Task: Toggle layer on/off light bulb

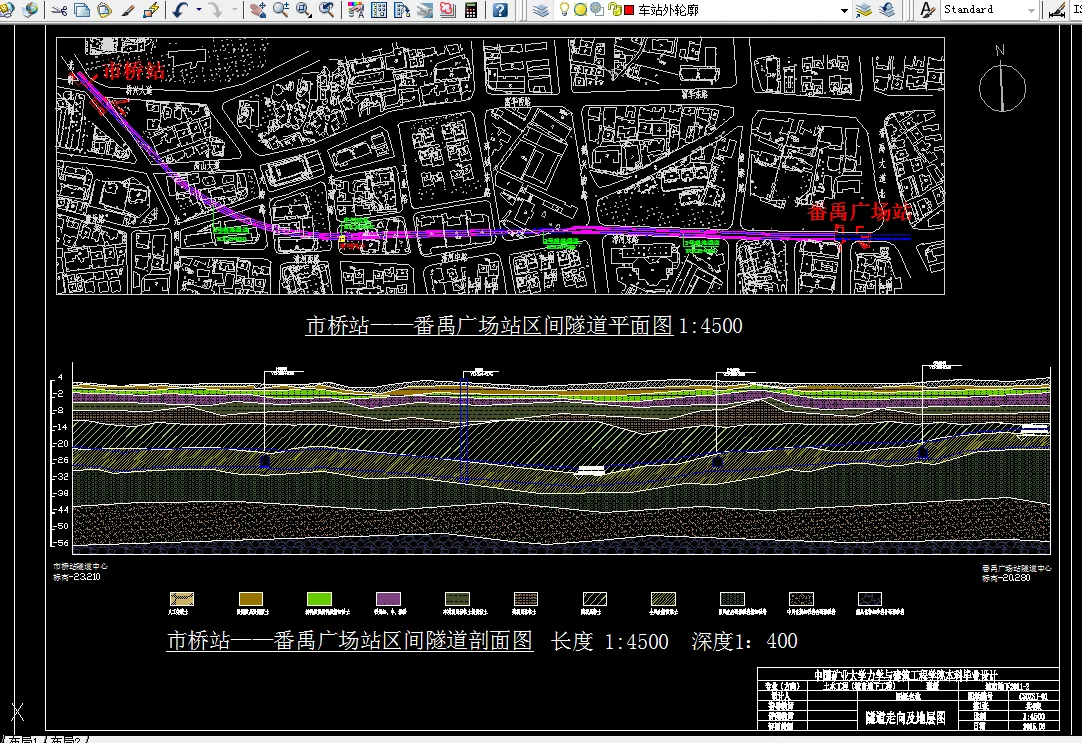Action: [x=565, y=9]
